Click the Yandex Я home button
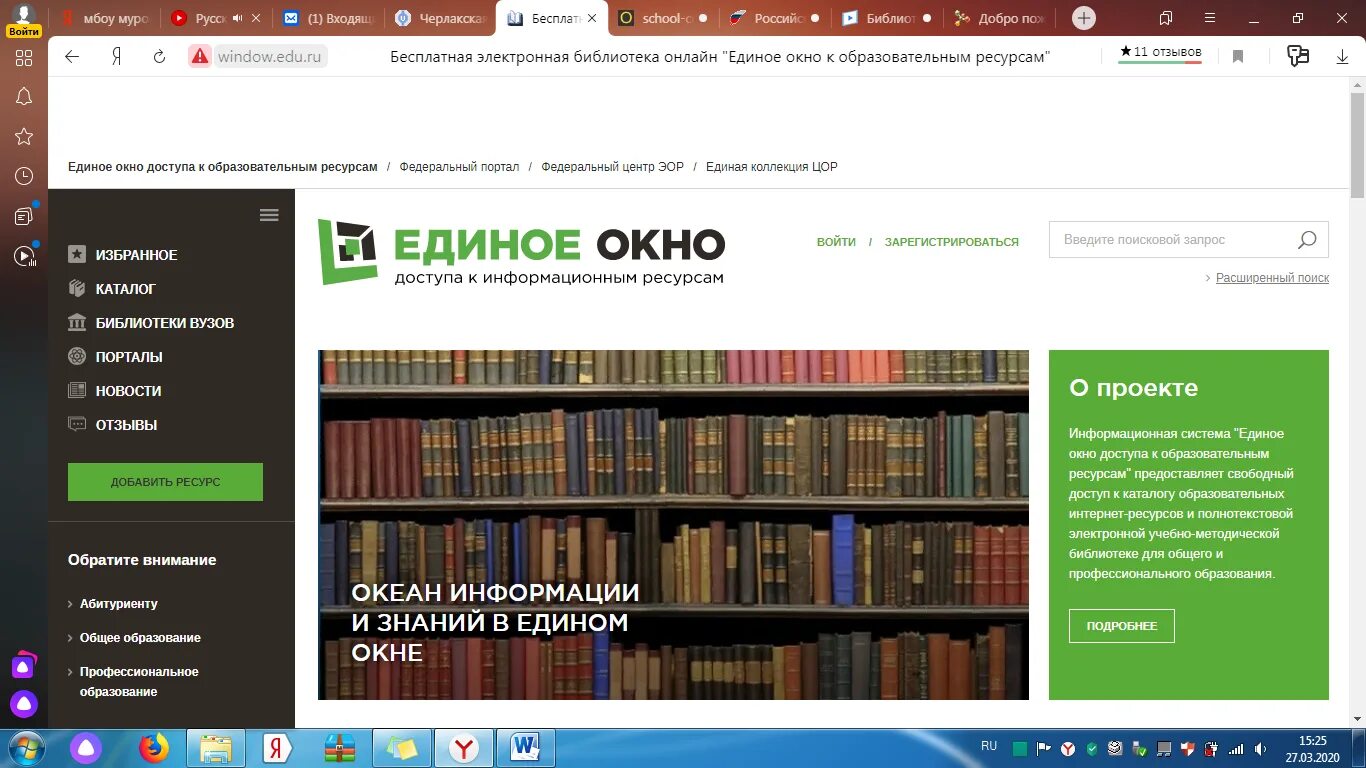This screenshot has height=768, width=1366. [x=116, y=57]
